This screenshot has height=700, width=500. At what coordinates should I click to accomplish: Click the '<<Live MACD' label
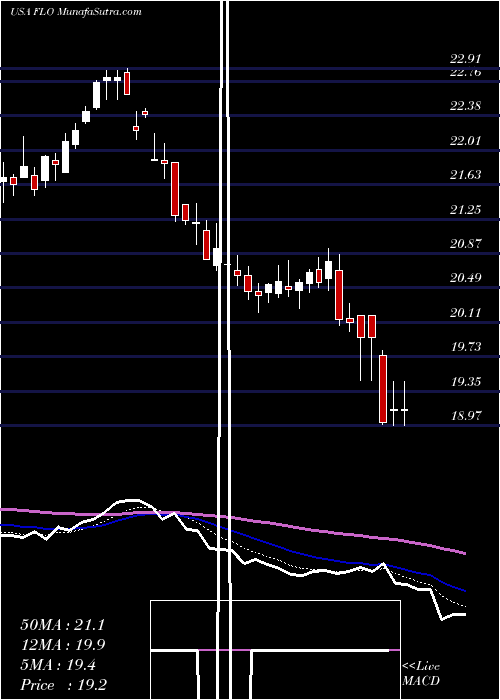[421, 674]
